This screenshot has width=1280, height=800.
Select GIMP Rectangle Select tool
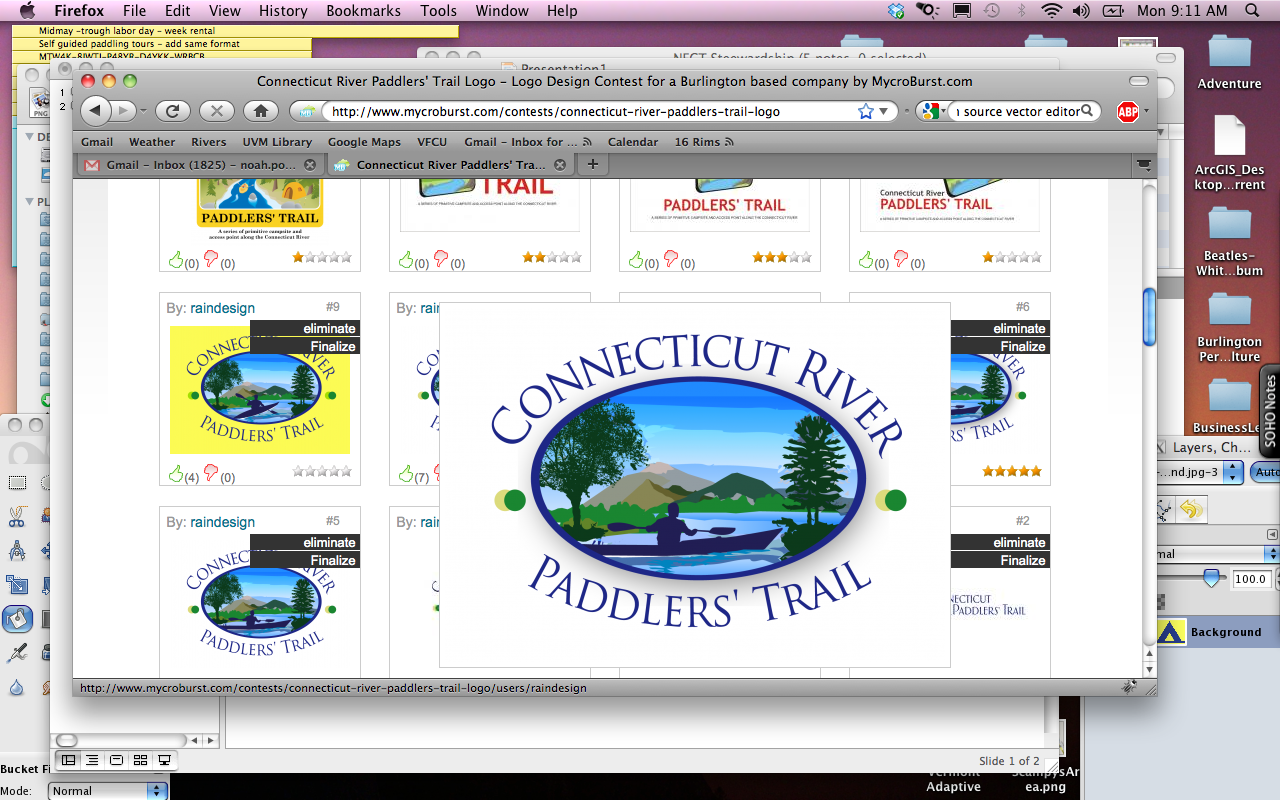(x=17, y=484)
